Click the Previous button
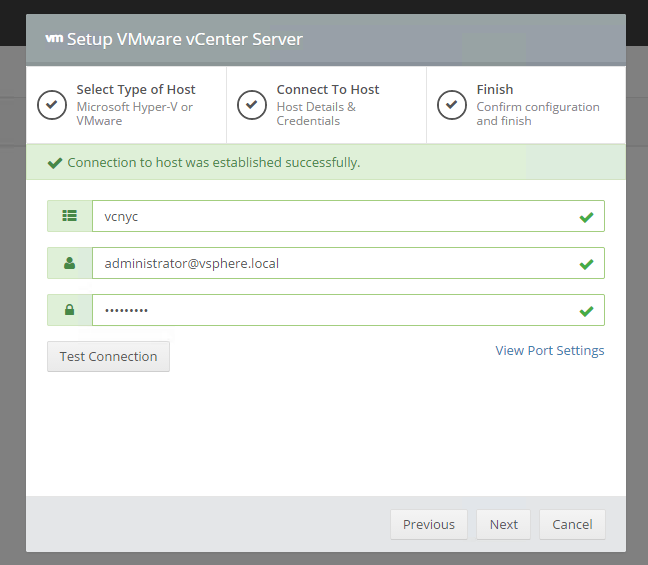The image size is (648, 565). coord(429,524)
